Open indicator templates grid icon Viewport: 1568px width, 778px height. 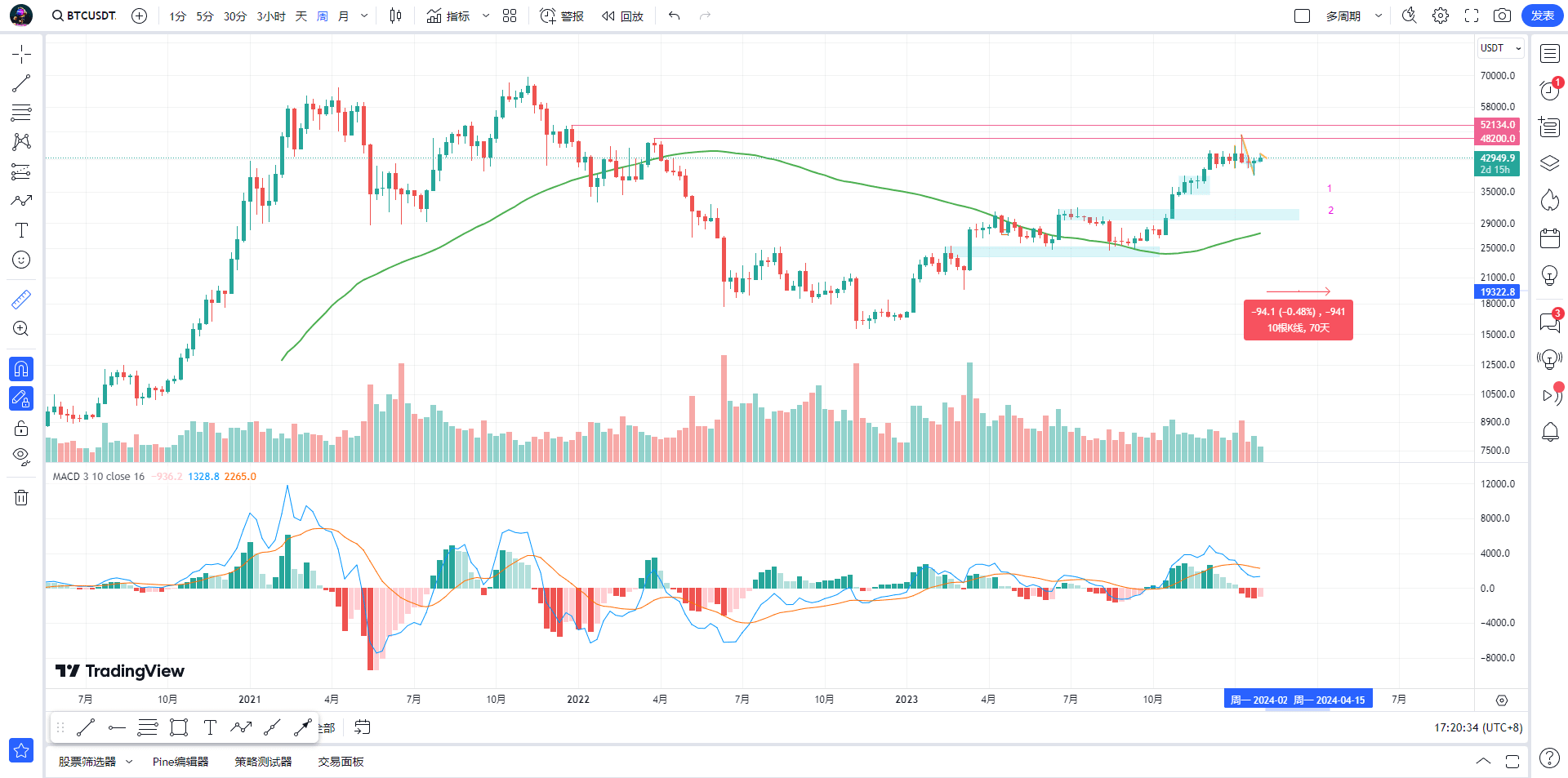point(510,16)
